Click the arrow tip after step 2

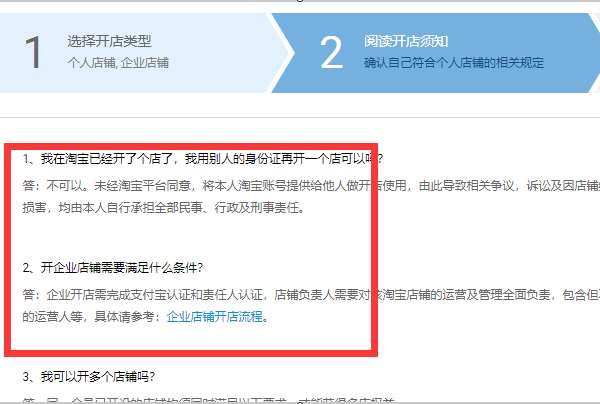click(594, 53)
